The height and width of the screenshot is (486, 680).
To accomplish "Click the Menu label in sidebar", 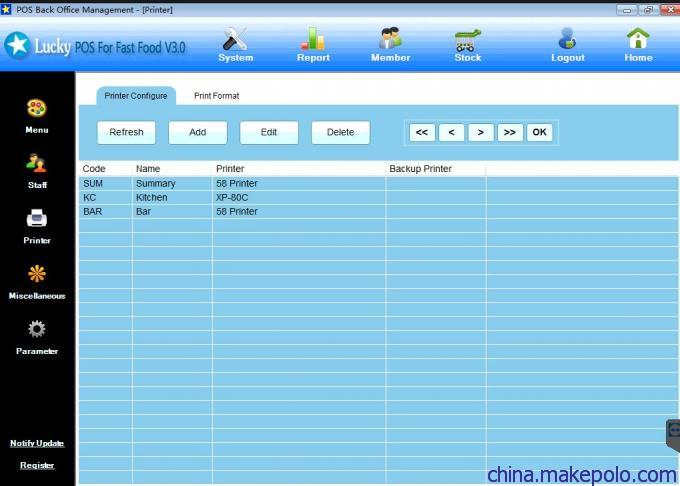I will [x=37, y=130].
